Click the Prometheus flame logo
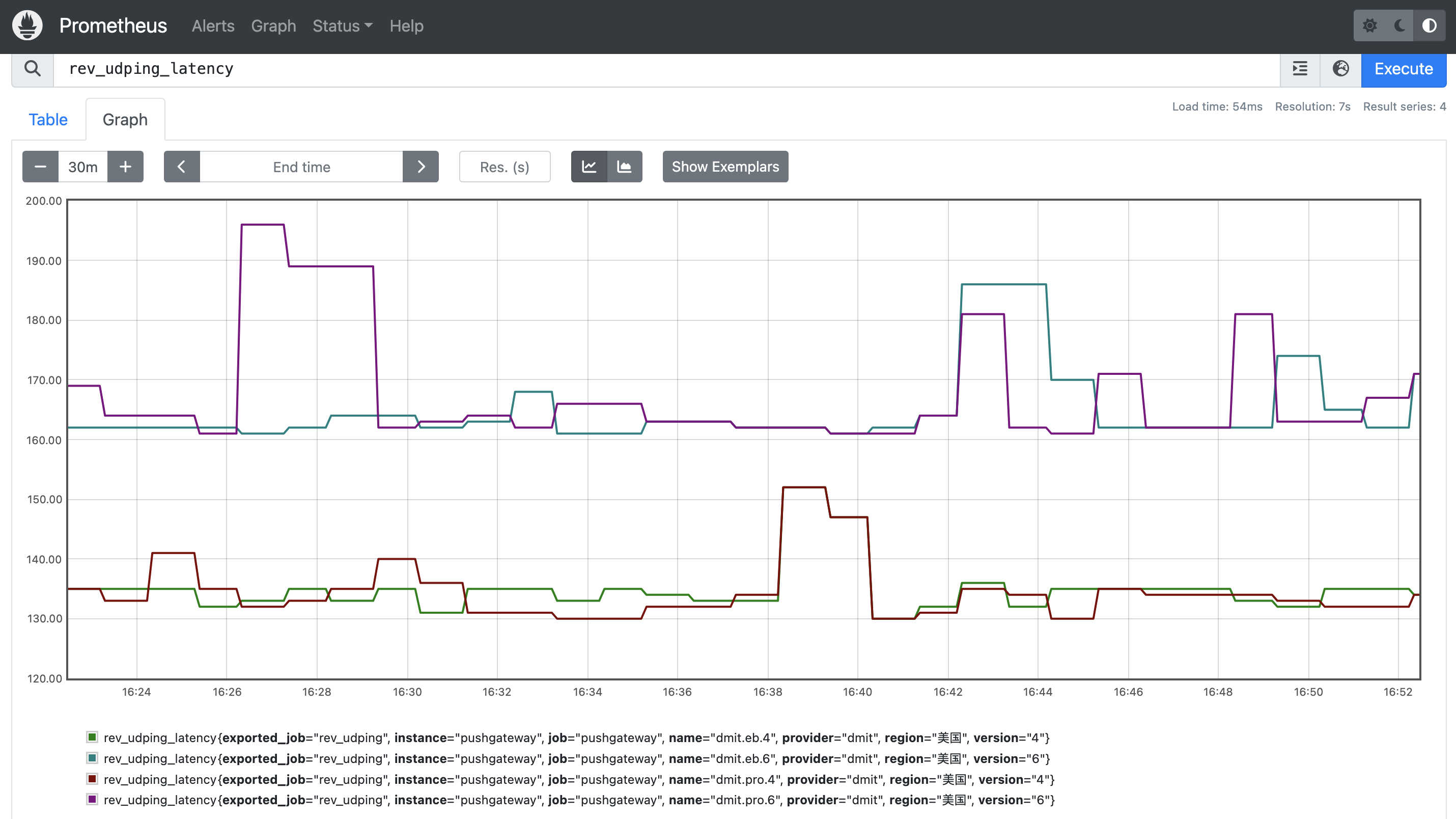 click(27, 25)
